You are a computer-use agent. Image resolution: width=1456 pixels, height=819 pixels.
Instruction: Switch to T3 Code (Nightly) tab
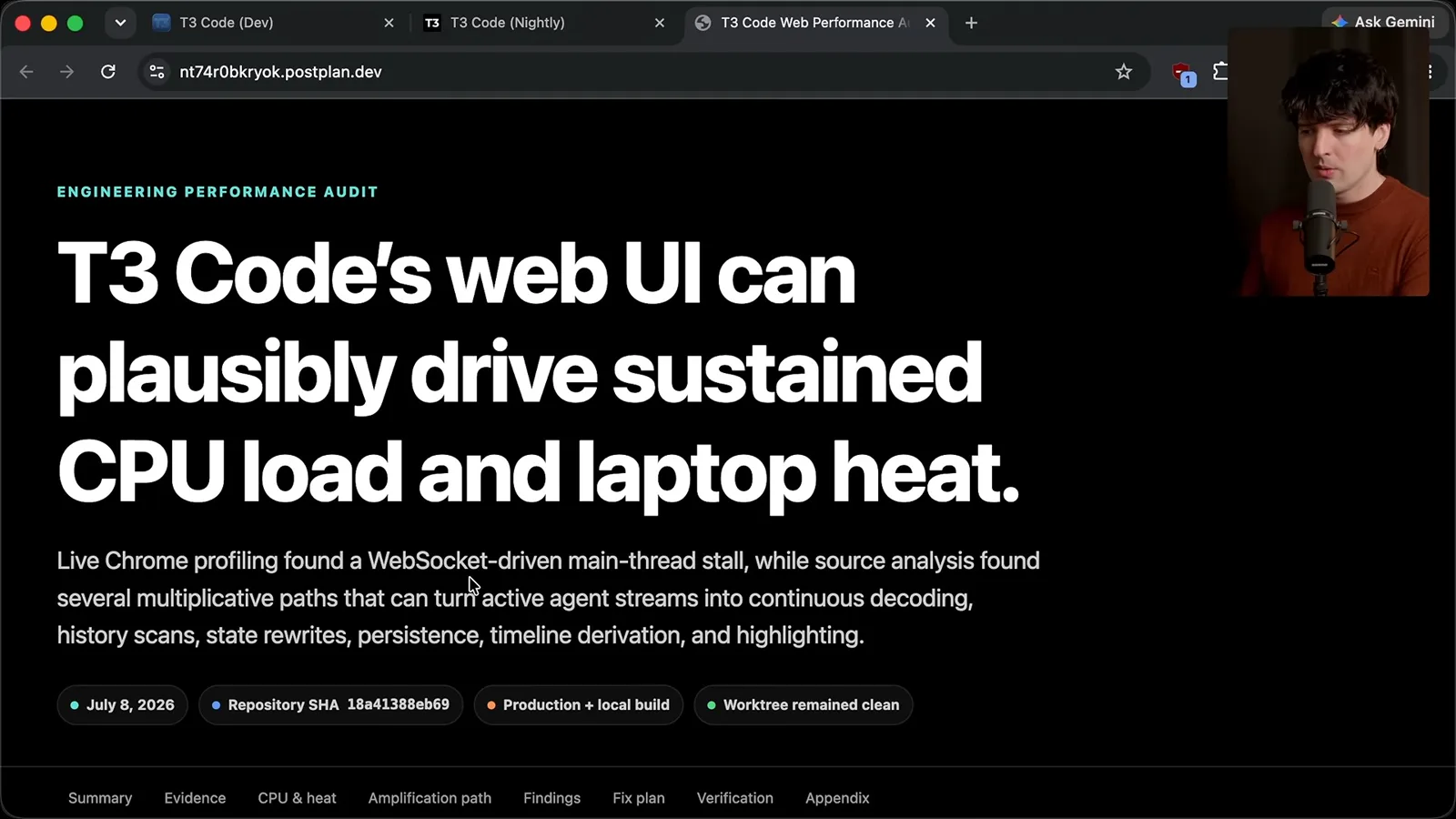click(544, 23)
